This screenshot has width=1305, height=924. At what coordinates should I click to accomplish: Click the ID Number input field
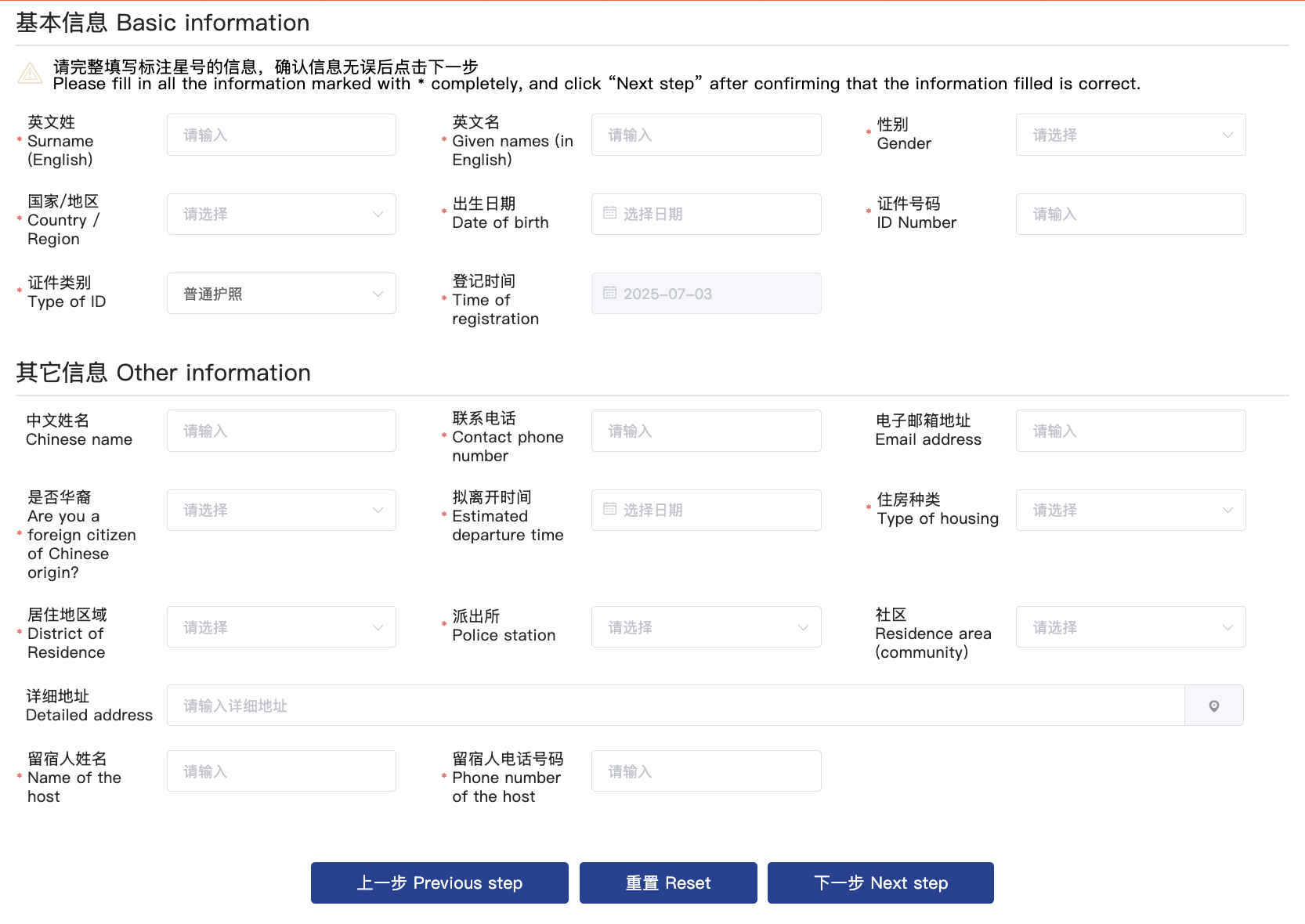click(1130, 214)
